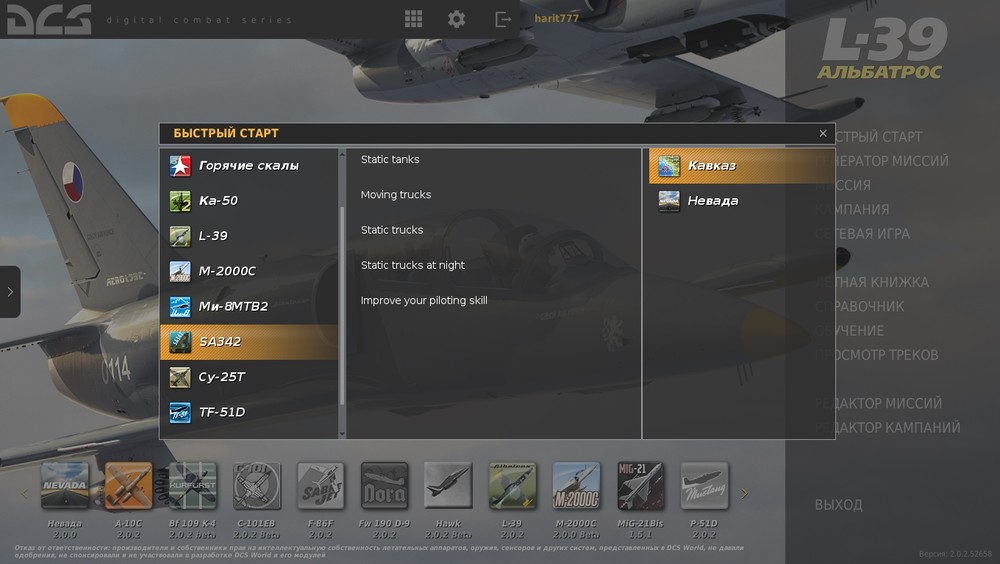Select the Bf 109 K-4 Kurfurst module icon
Screen dimensions: 1000x564
(193, 486)
